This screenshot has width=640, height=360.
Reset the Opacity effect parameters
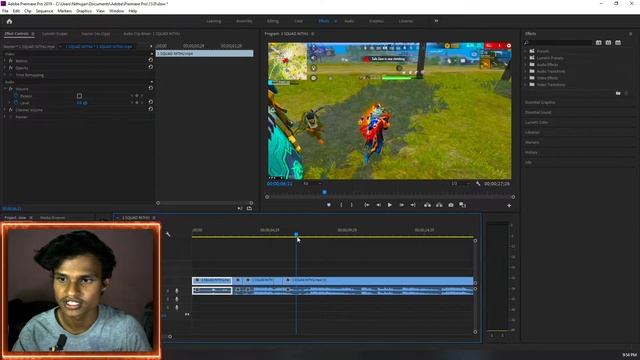pos(151,67)
